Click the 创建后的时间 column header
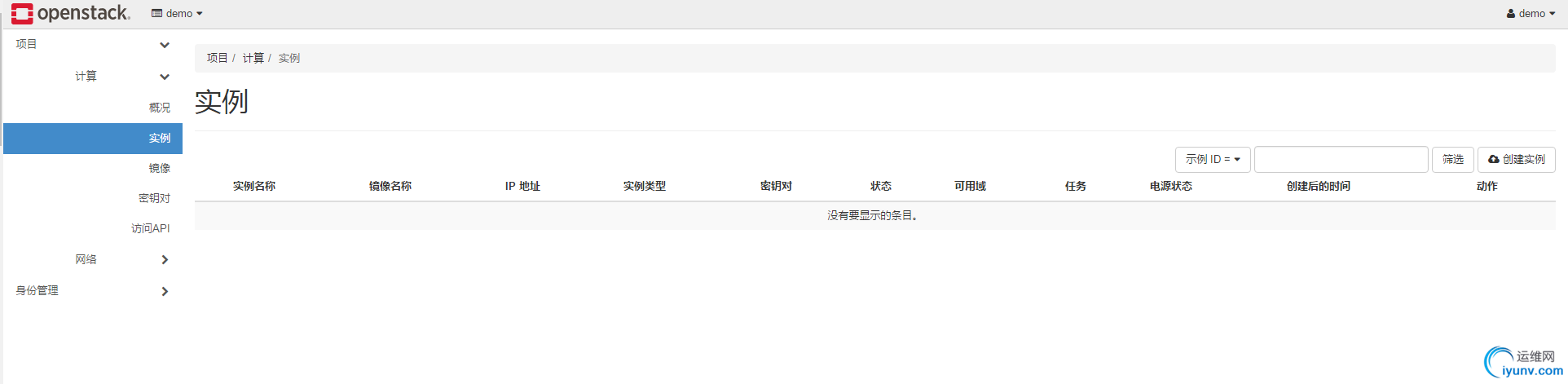Viewport: 1568px width, 384px height. coord(1319,186)
